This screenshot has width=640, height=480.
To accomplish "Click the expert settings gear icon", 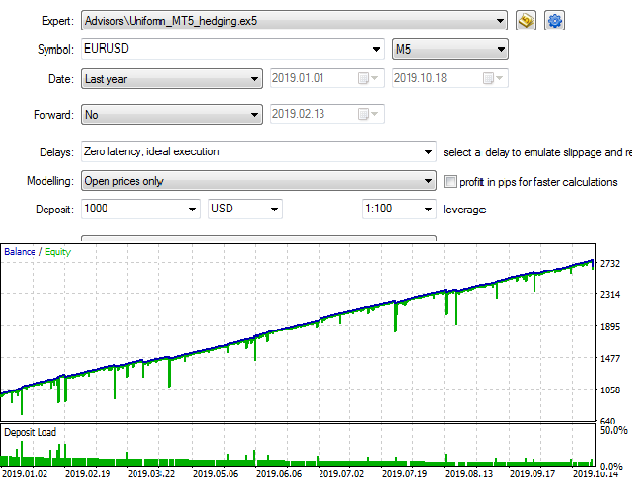I will point(555,20).
